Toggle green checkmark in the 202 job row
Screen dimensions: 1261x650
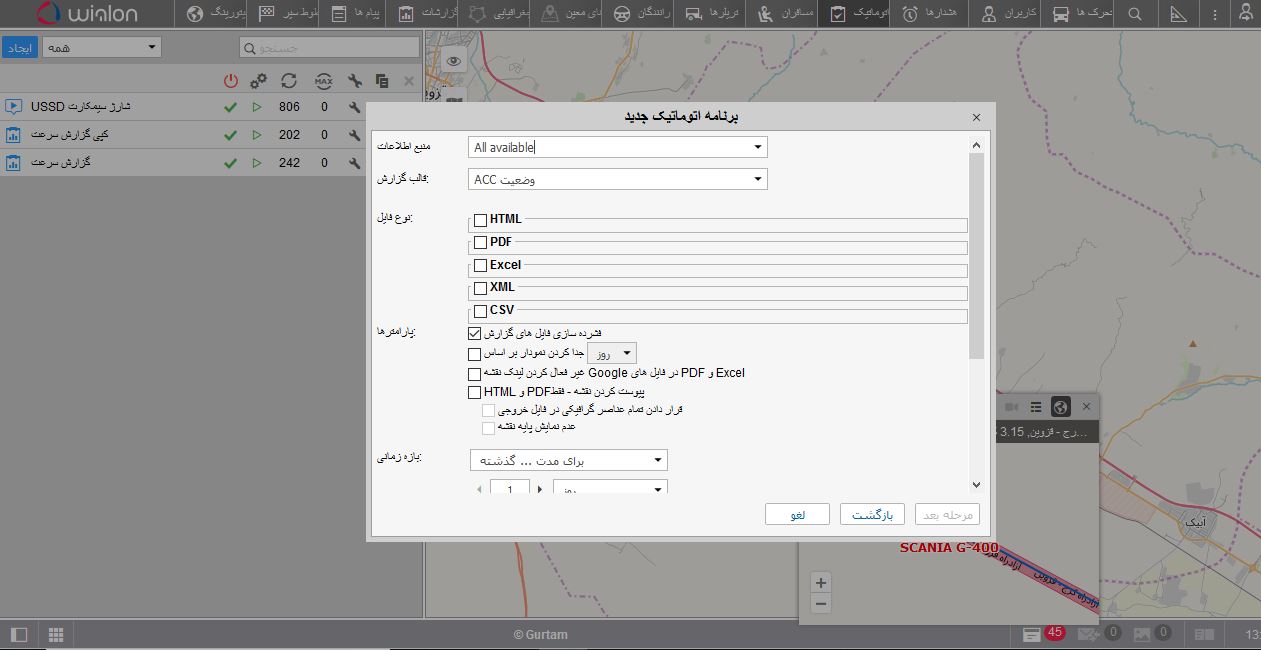pyautogui.click(x=230, y=134)
